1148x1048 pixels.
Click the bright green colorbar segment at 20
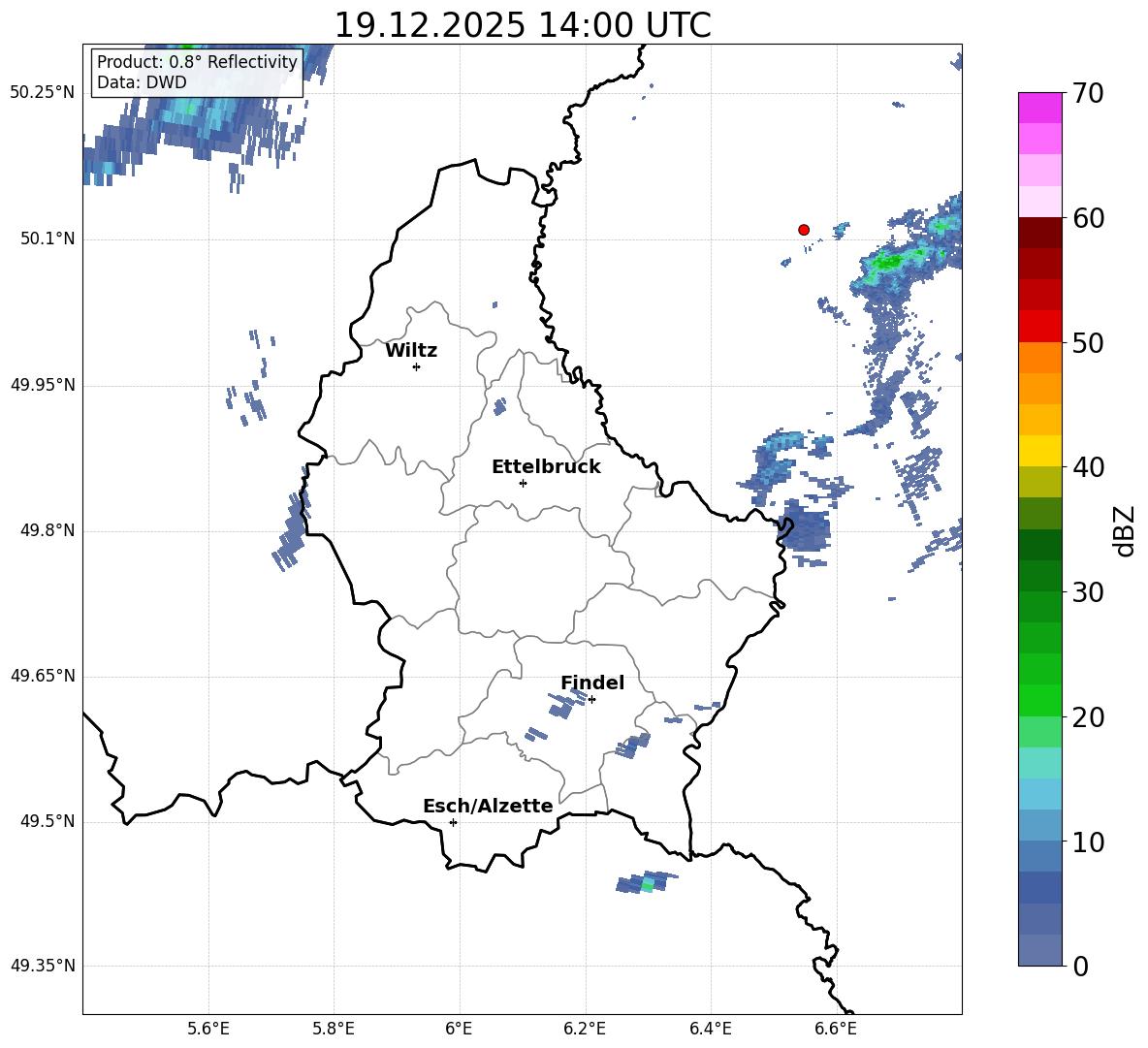pyautogui.click(x=1040, y=700)
